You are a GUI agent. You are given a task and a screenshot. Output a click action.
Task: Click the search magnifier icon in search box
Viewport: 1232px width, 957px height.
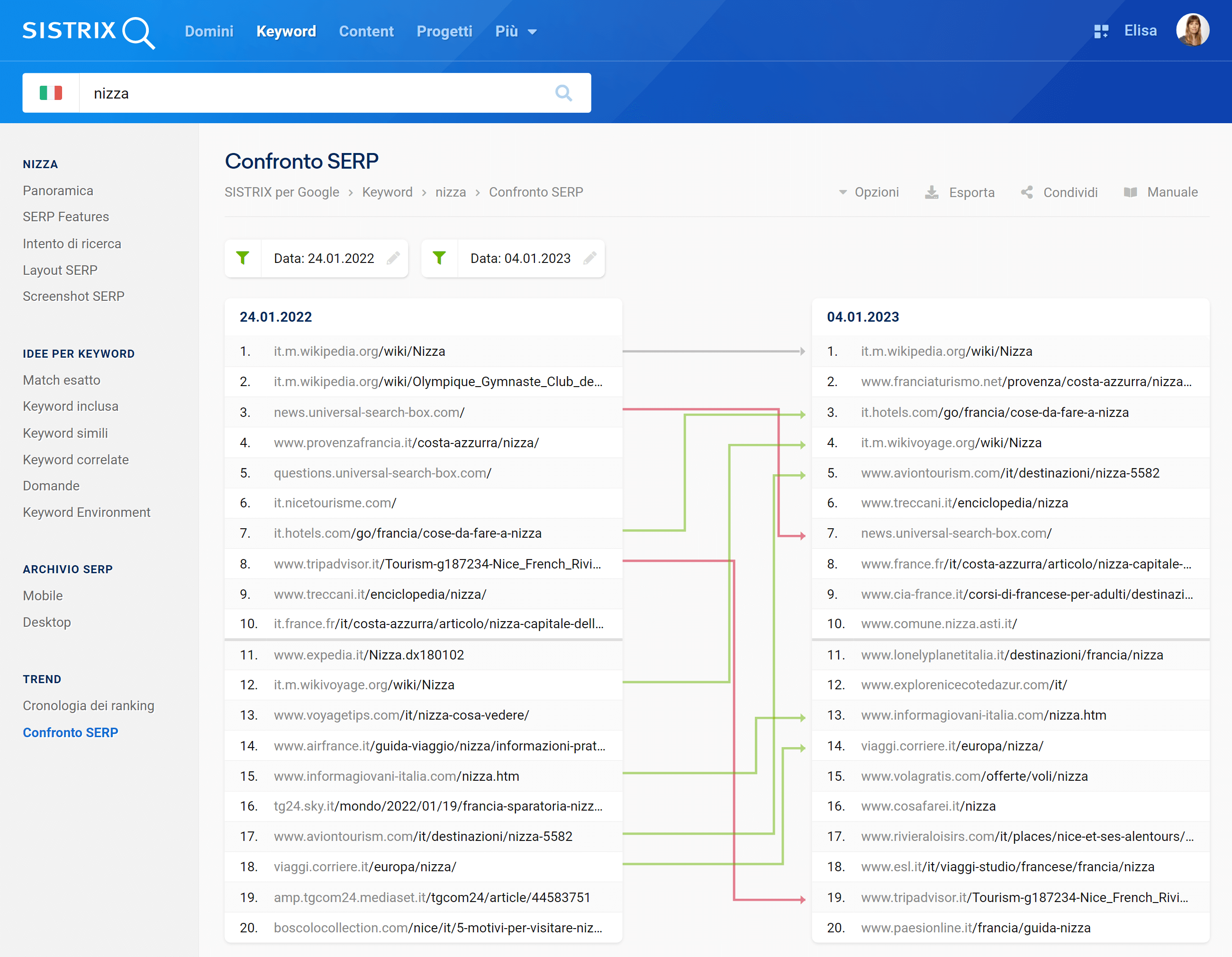[x=563, y=93]
